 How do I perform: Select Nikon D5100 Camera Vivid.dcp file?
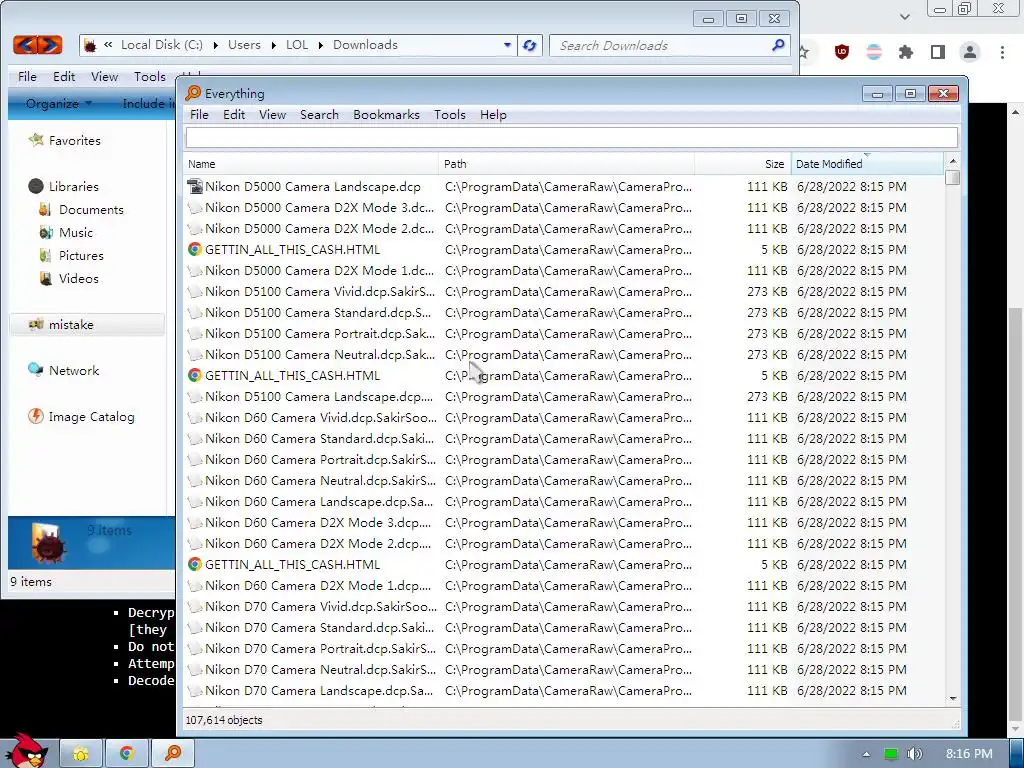click(x=320, y=292)
